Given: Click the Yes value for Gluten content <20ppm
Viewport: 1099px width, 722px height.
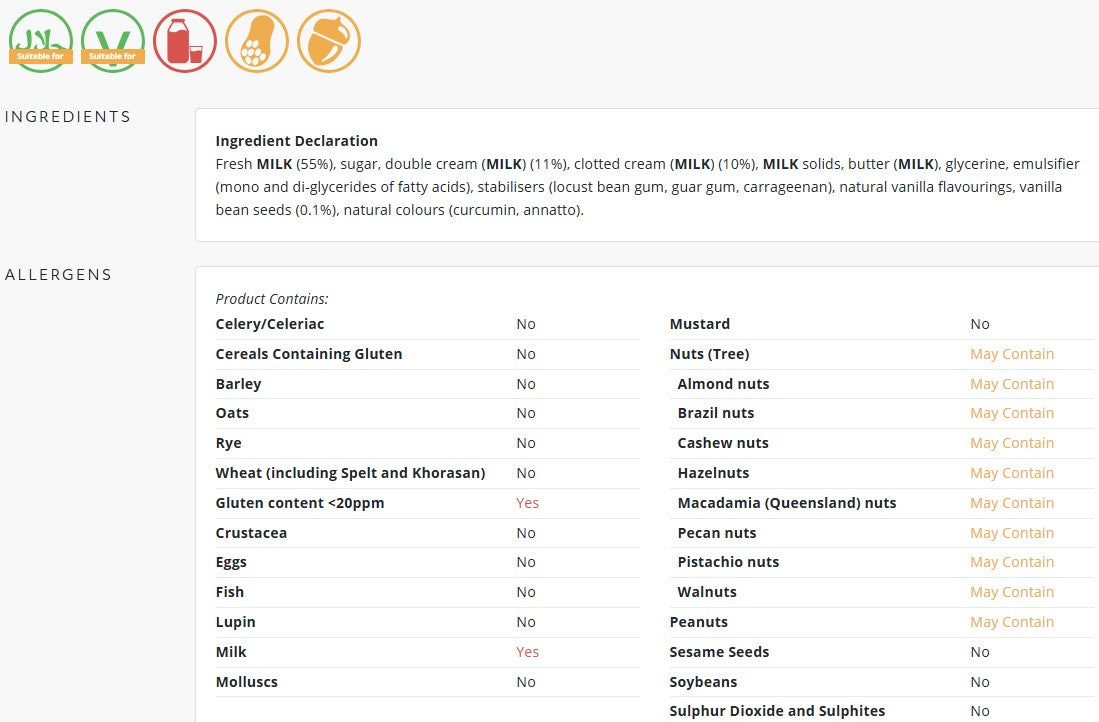Looking at the screenshot, I should click(x=527, y=503).
